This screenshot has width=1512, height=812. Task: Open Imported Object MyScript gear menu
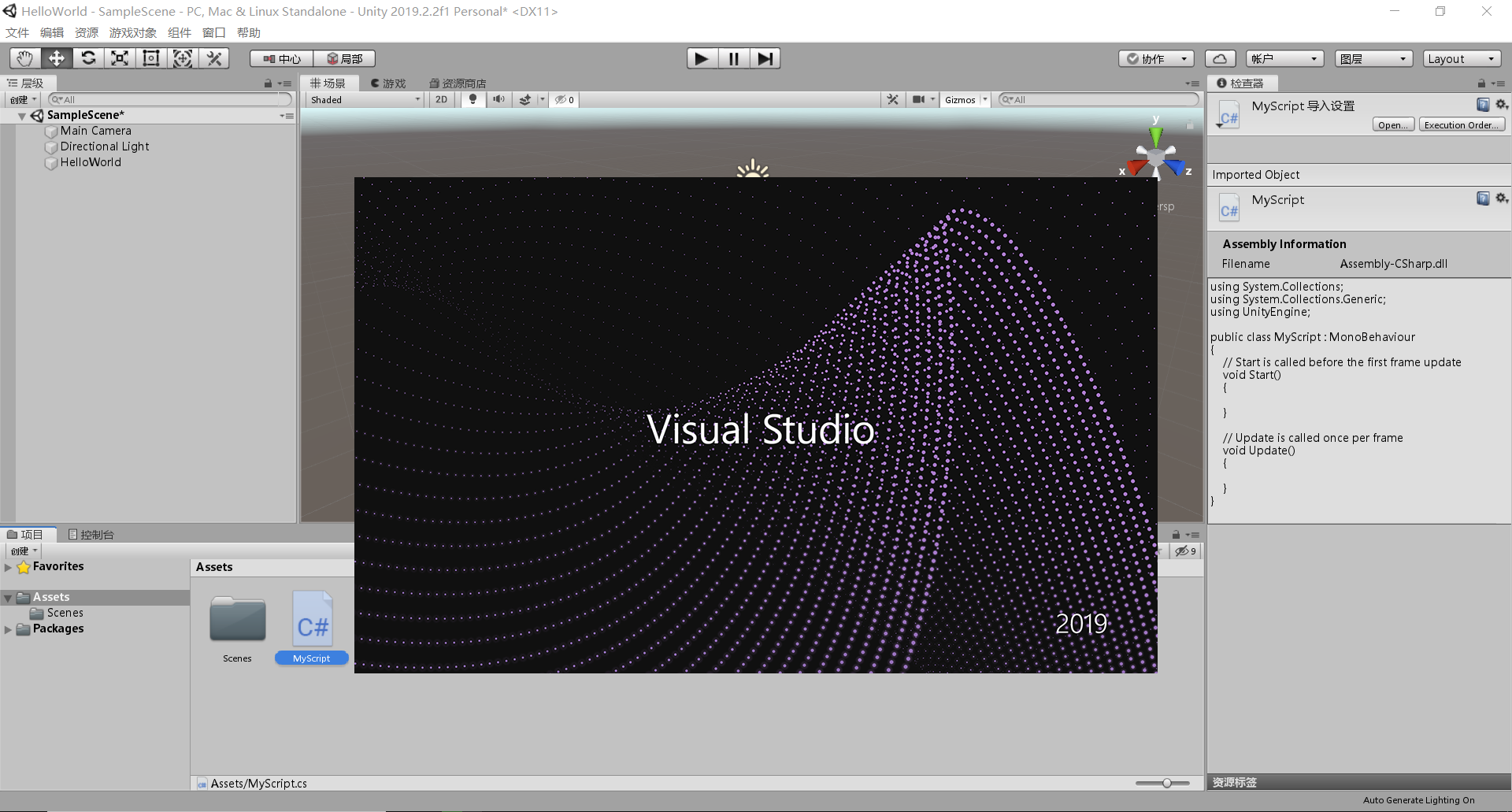coord(1501,198)
